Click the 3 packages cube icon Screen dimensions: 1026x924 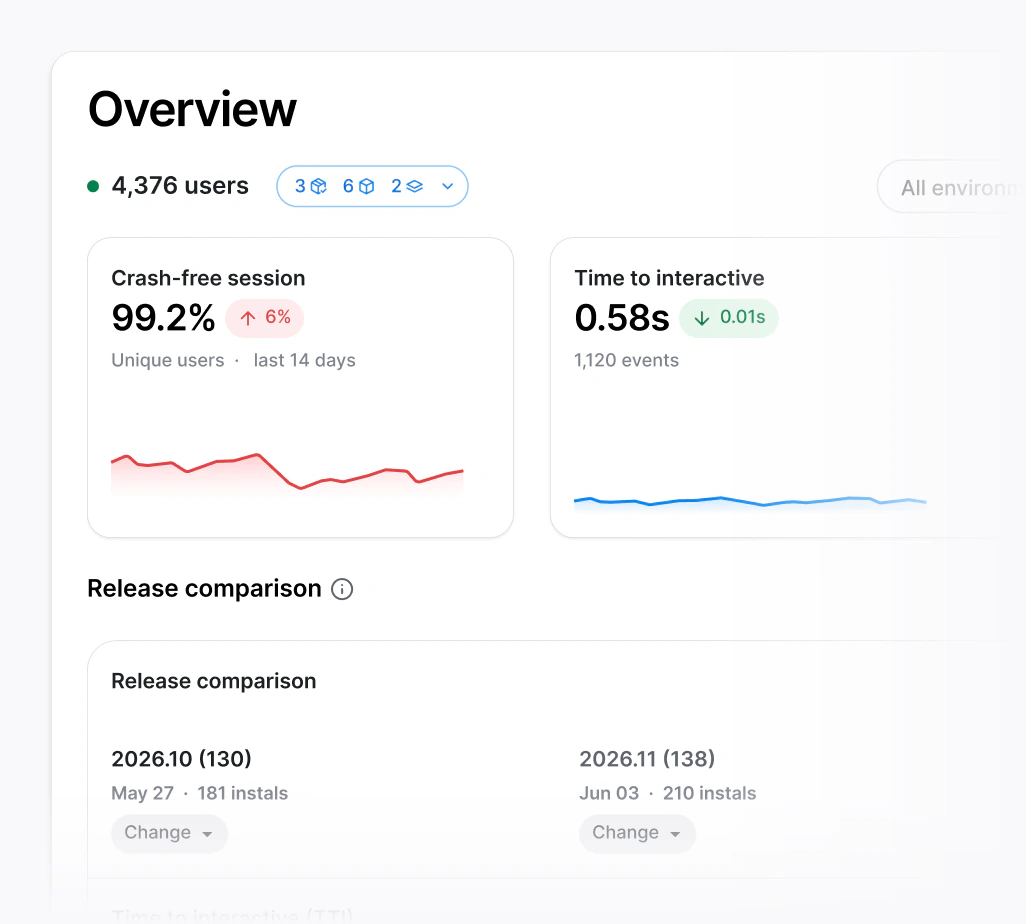(x=319, y=187)
